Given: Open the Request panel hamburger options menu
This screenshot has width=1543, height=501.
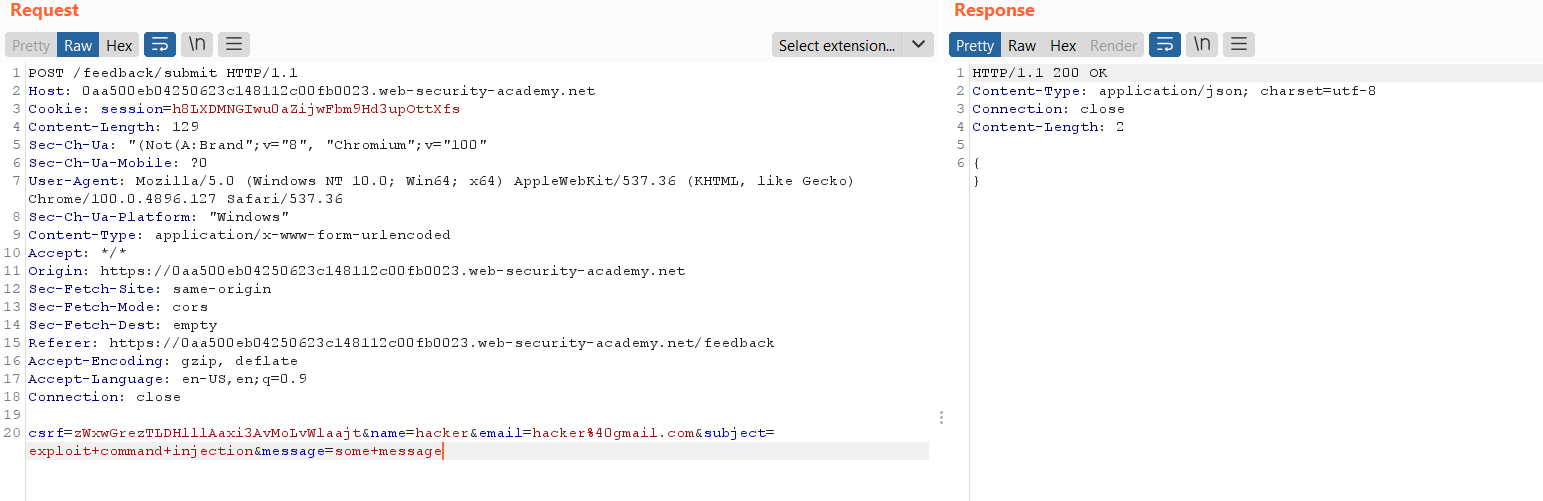Looking at the screenshot, I should point(234,45).
